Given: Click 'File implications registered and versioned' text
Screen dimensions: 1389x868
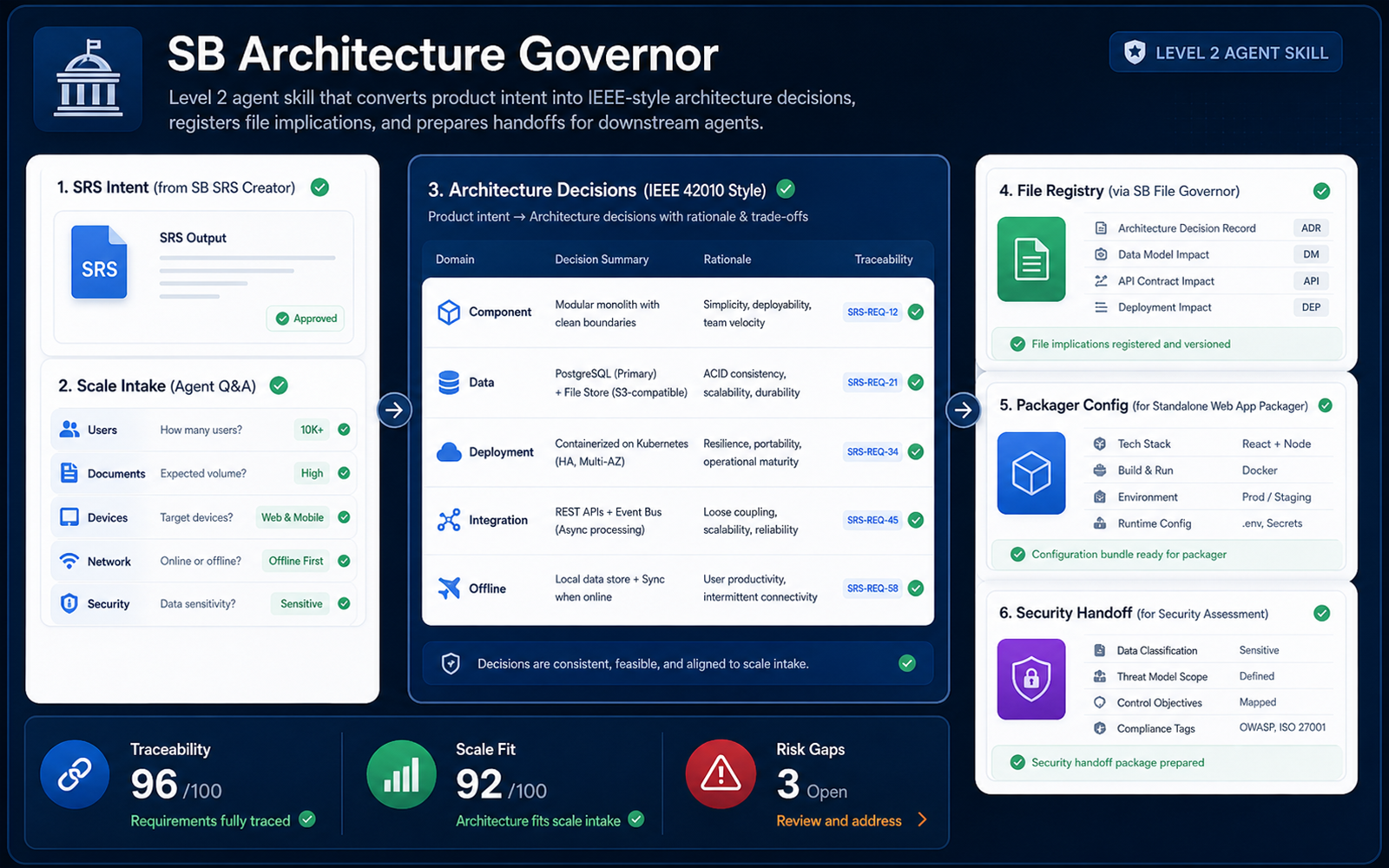Looking at the screenshot, I should [1130, 345].
